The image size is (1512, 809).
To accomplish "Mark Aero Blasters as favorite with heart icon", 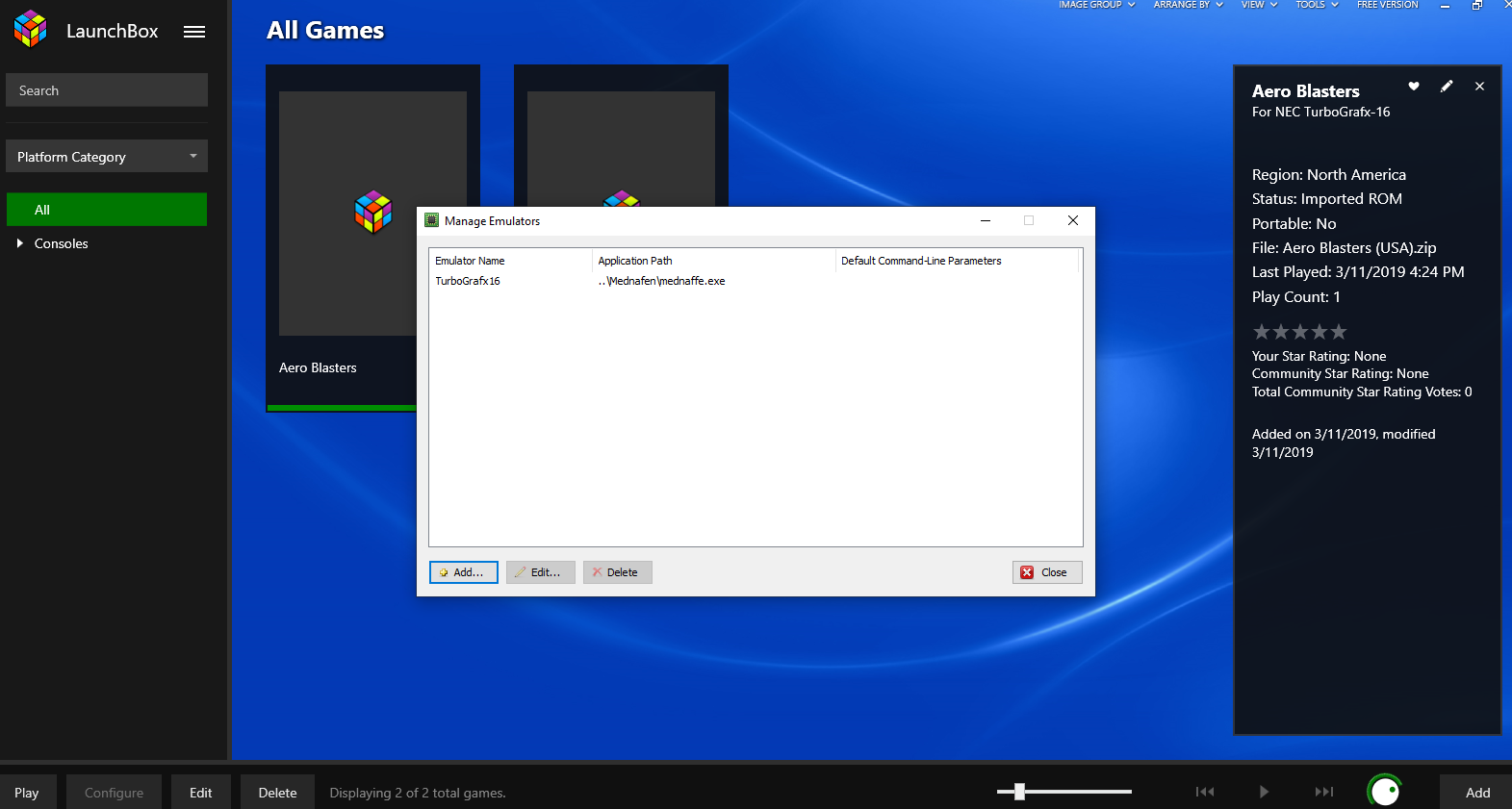I will [x=1414, y=87].
